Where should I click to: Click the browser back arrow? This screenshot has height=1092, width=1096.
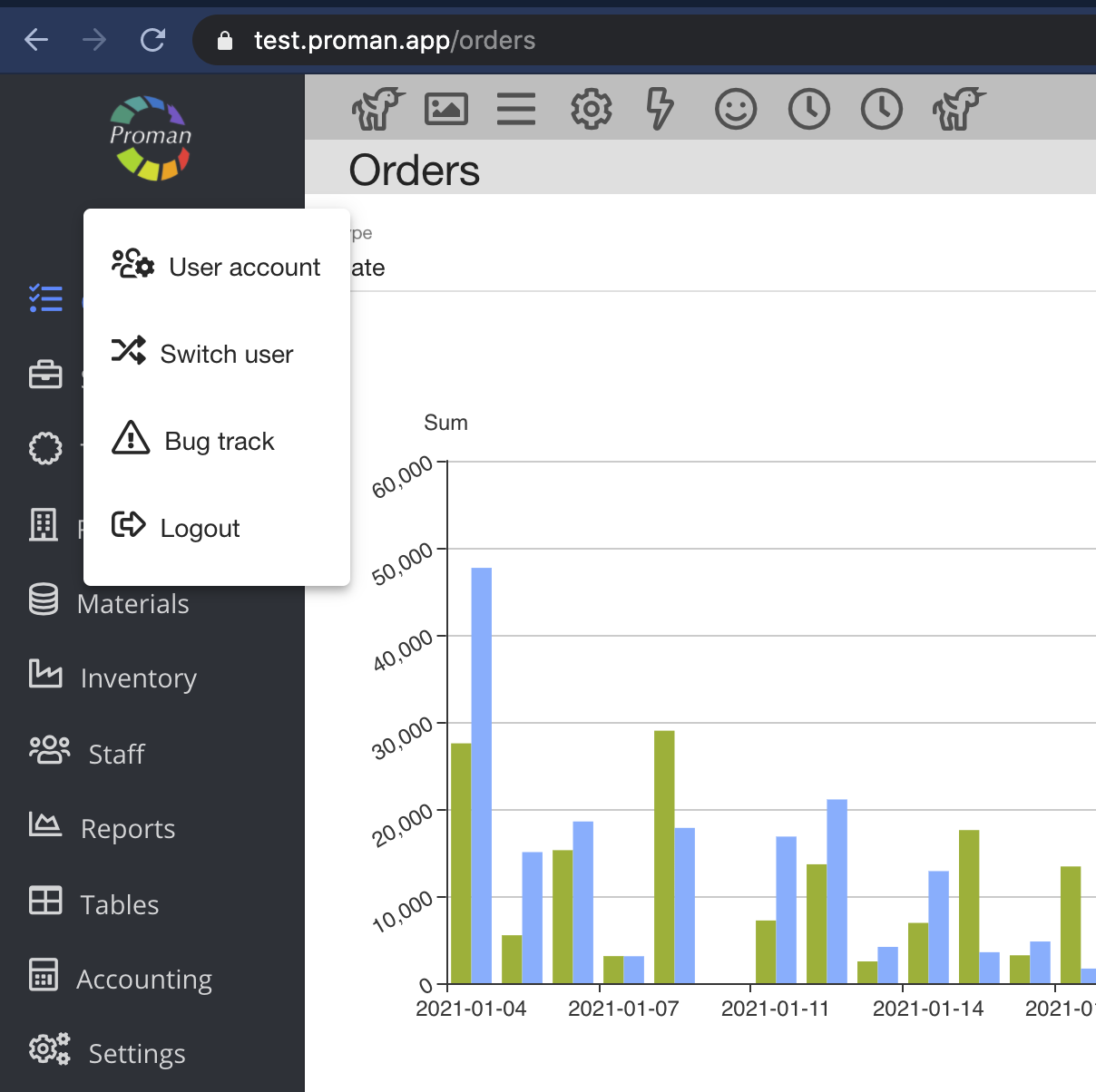click(36, 40)
